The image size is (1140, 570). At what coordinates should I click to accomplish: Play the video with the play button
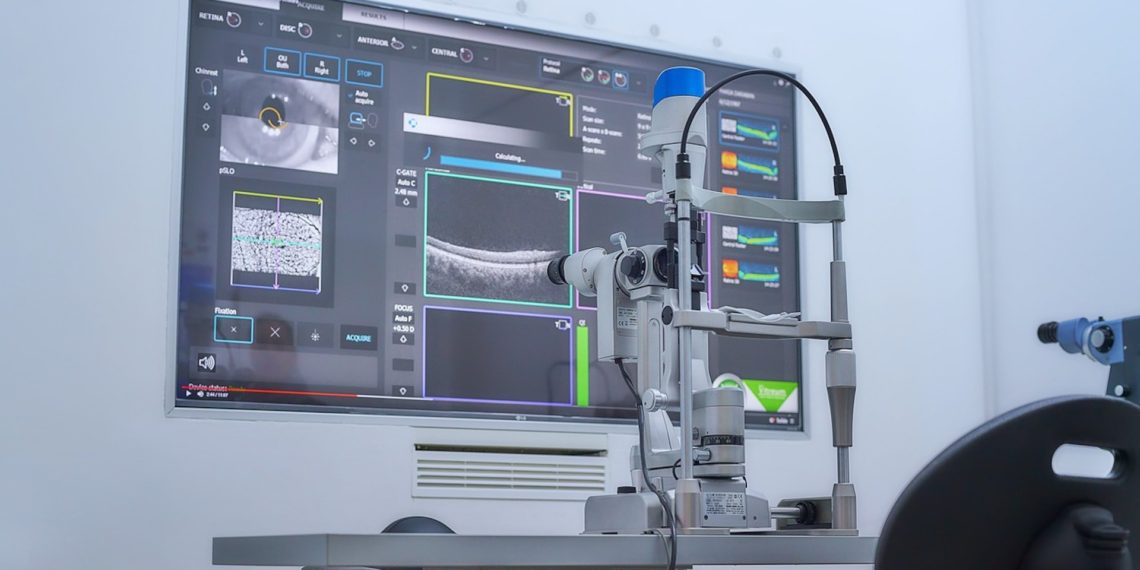189,394
